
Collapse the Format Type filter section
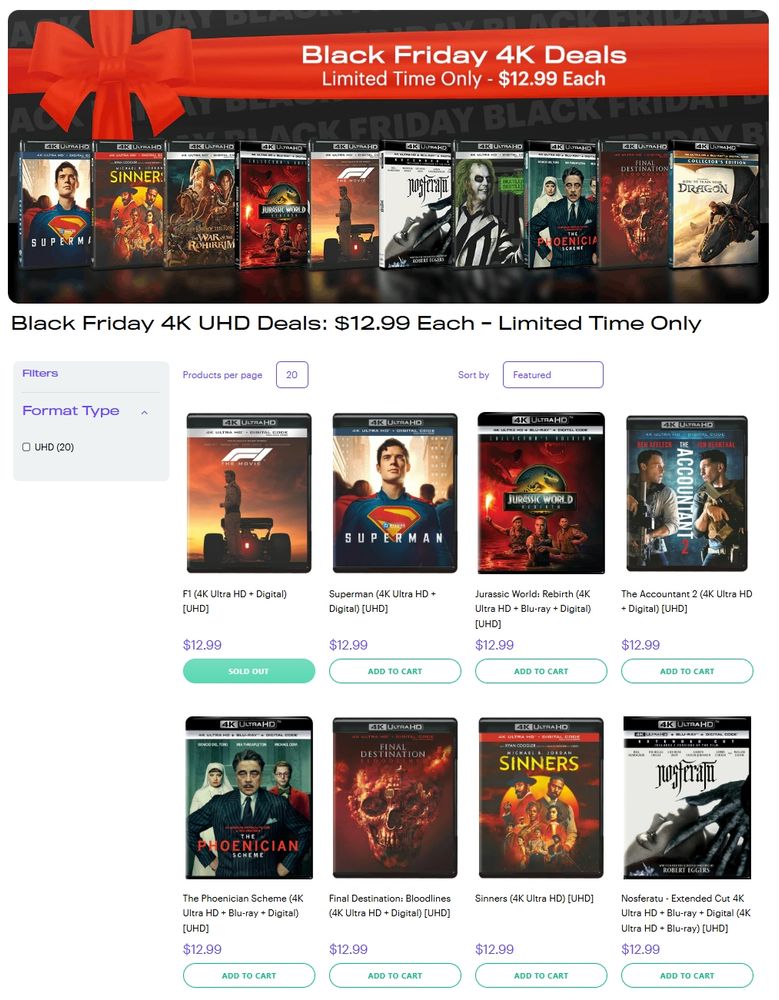pos(145,412)
